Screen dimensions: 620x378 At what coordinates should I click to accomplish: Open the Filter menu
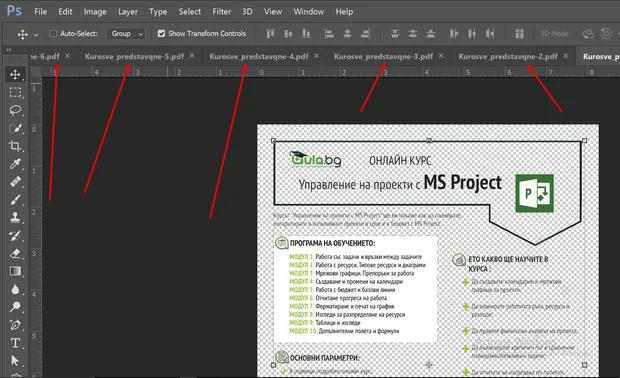[x=221, y=12]
